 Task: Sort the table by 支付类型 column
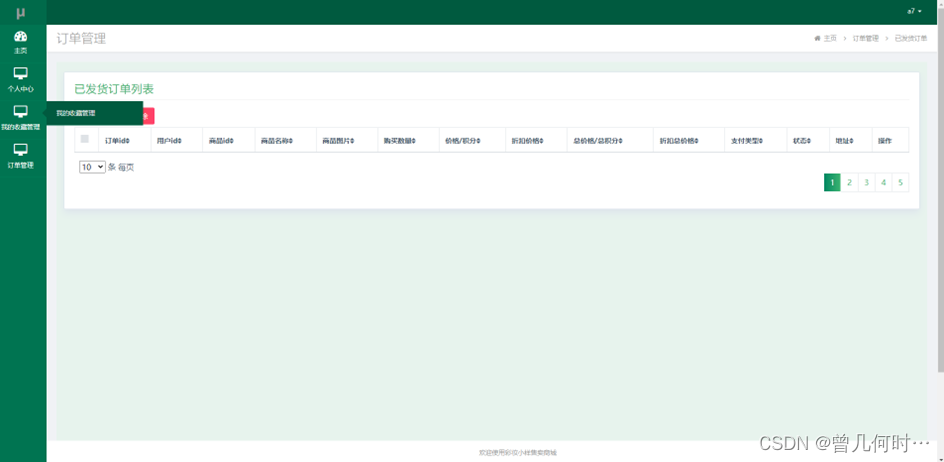coord(756,140)
